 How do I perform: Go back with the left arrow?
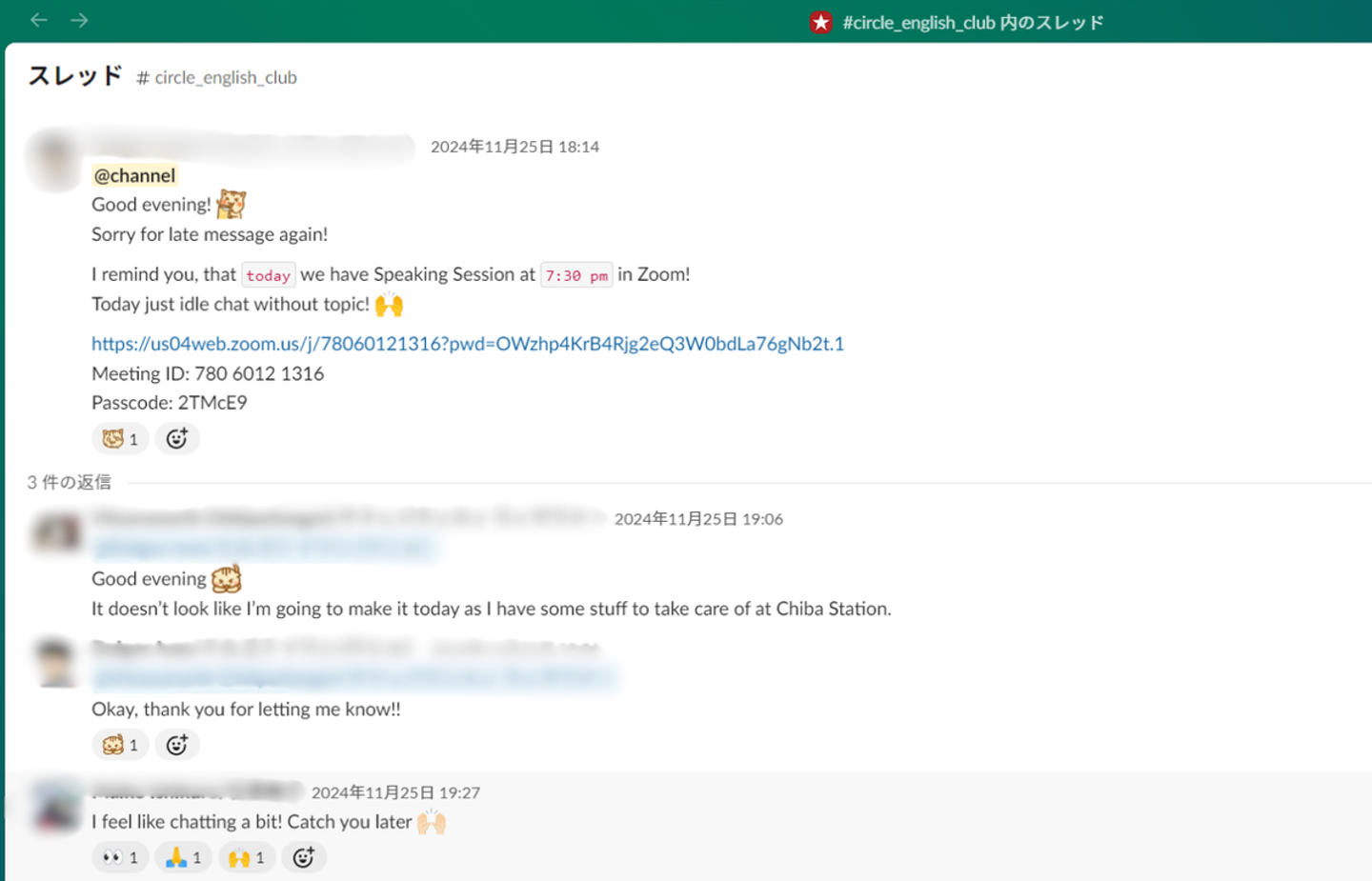pos(39,20)
